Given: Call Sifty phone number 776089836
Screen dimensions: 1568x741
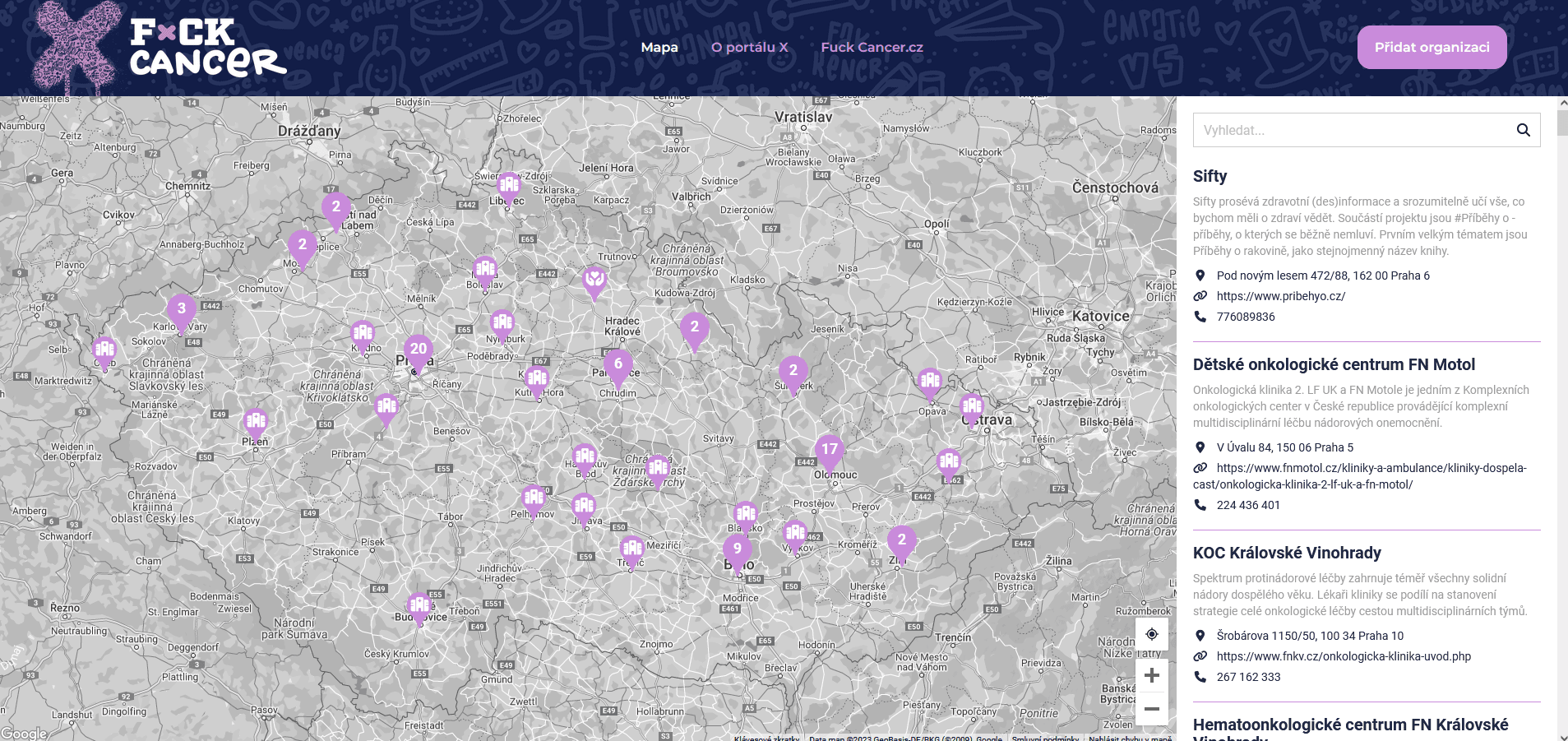Looking at the screenshot, I should pyautogui.click(x=1246, y=317).
